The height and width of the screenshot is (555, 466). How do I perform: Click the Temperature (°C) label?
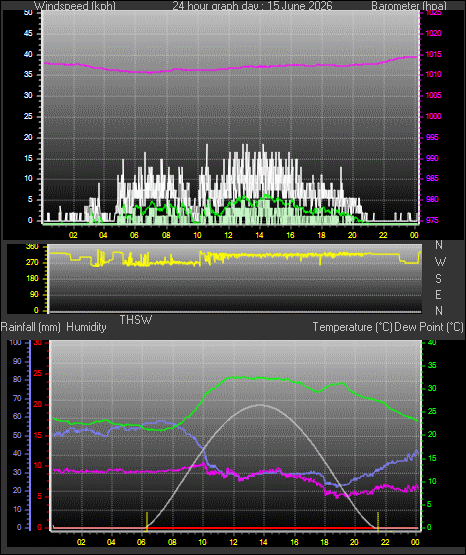[352, 327]
